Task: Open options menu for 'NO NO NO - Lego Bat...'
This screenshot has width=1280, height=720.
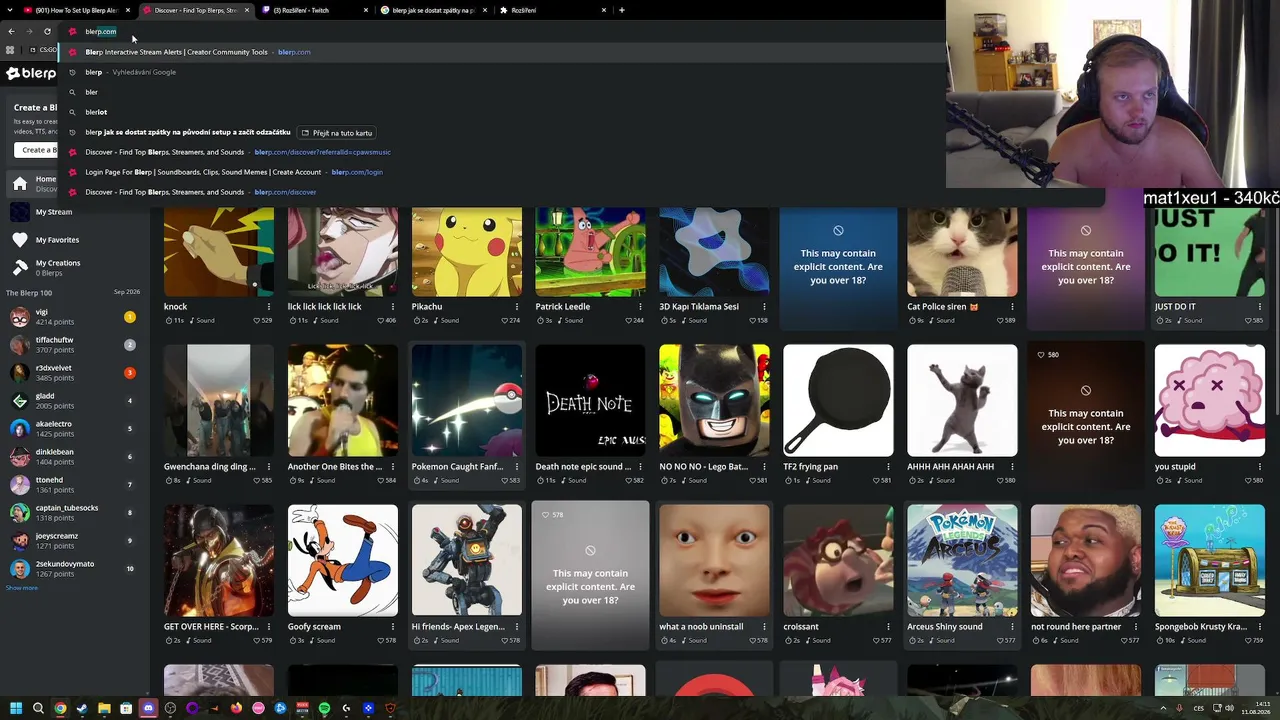Action: [764, 467]
